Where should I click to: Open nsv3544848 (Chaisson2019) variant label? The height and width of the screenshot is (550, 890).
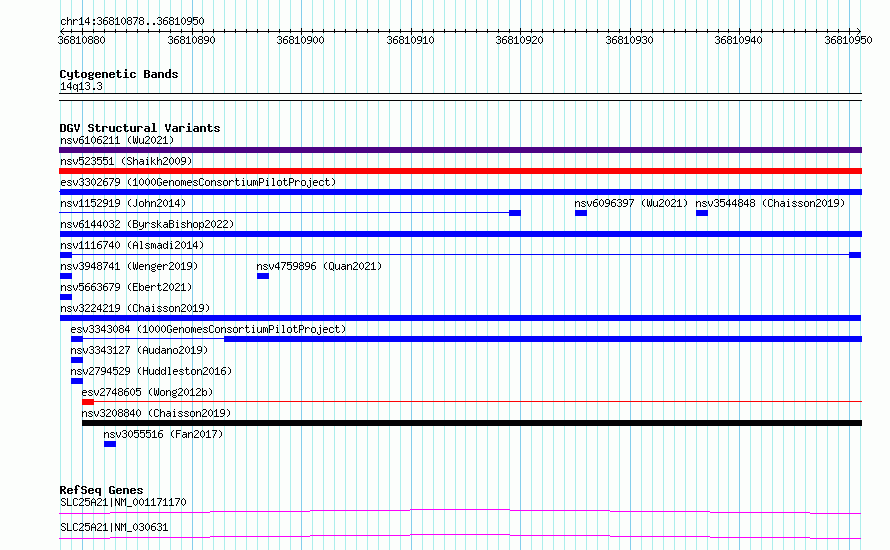click(770, 203)
